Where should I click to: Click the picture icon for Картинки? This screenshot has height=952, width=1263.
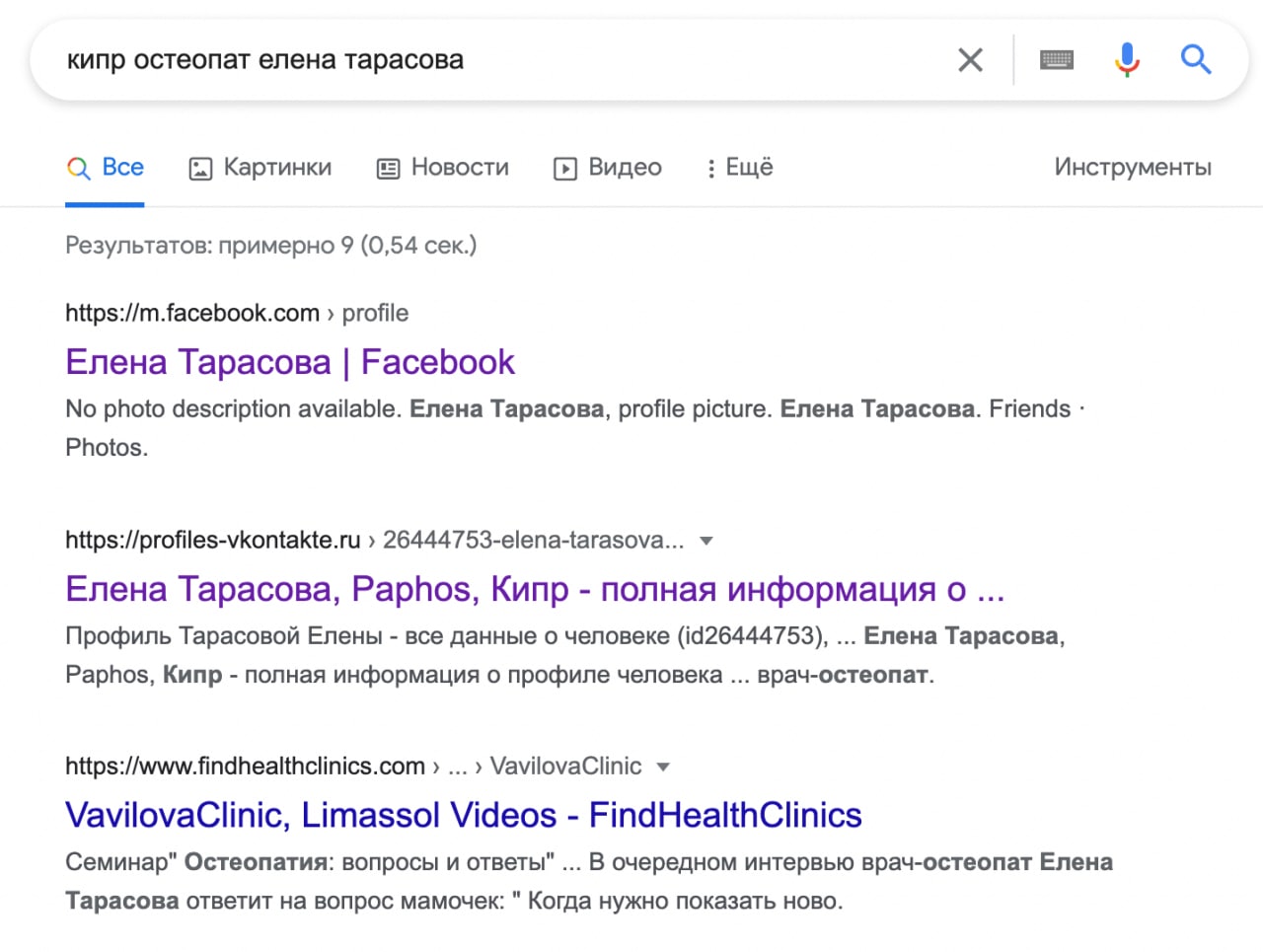click(x=200, y=169)
